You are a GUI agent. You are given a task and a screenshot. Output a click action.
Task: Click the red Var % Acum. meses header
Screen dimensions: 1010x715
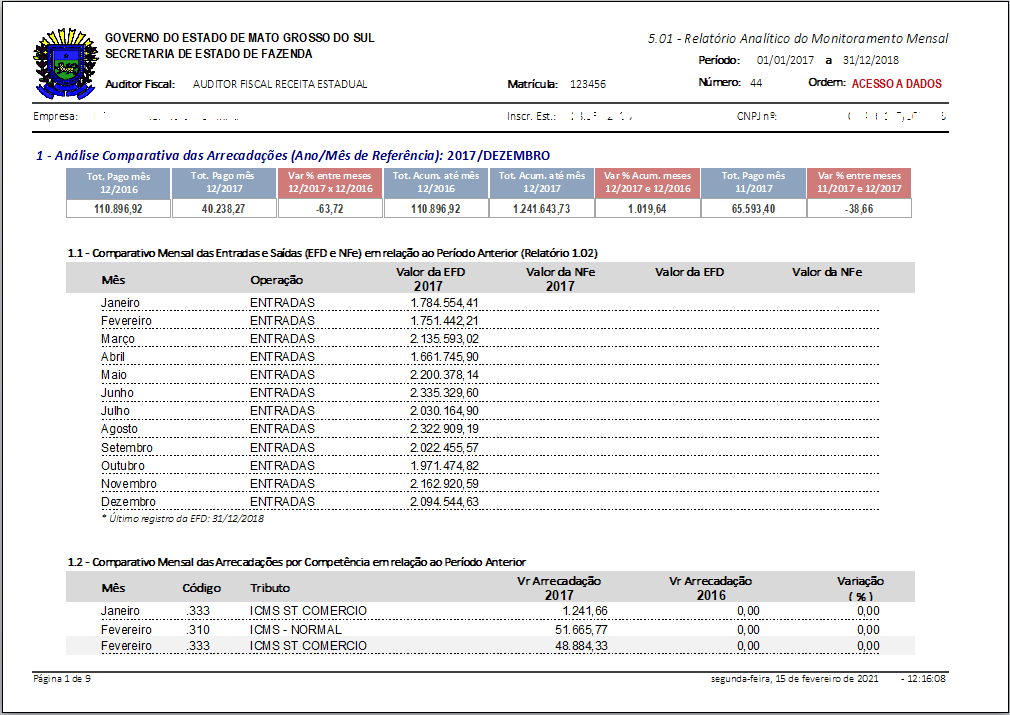coord(647,182)
